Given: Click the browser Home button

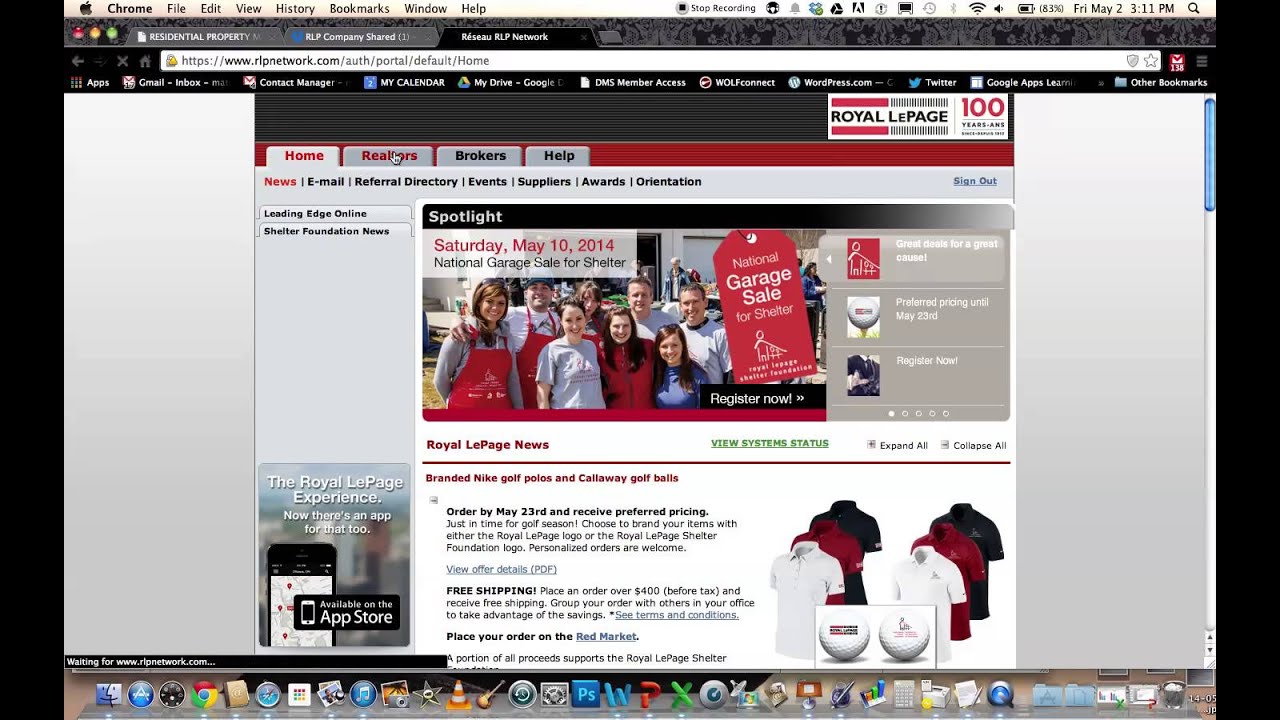Looking at the screenshot, I should [145, 61].
